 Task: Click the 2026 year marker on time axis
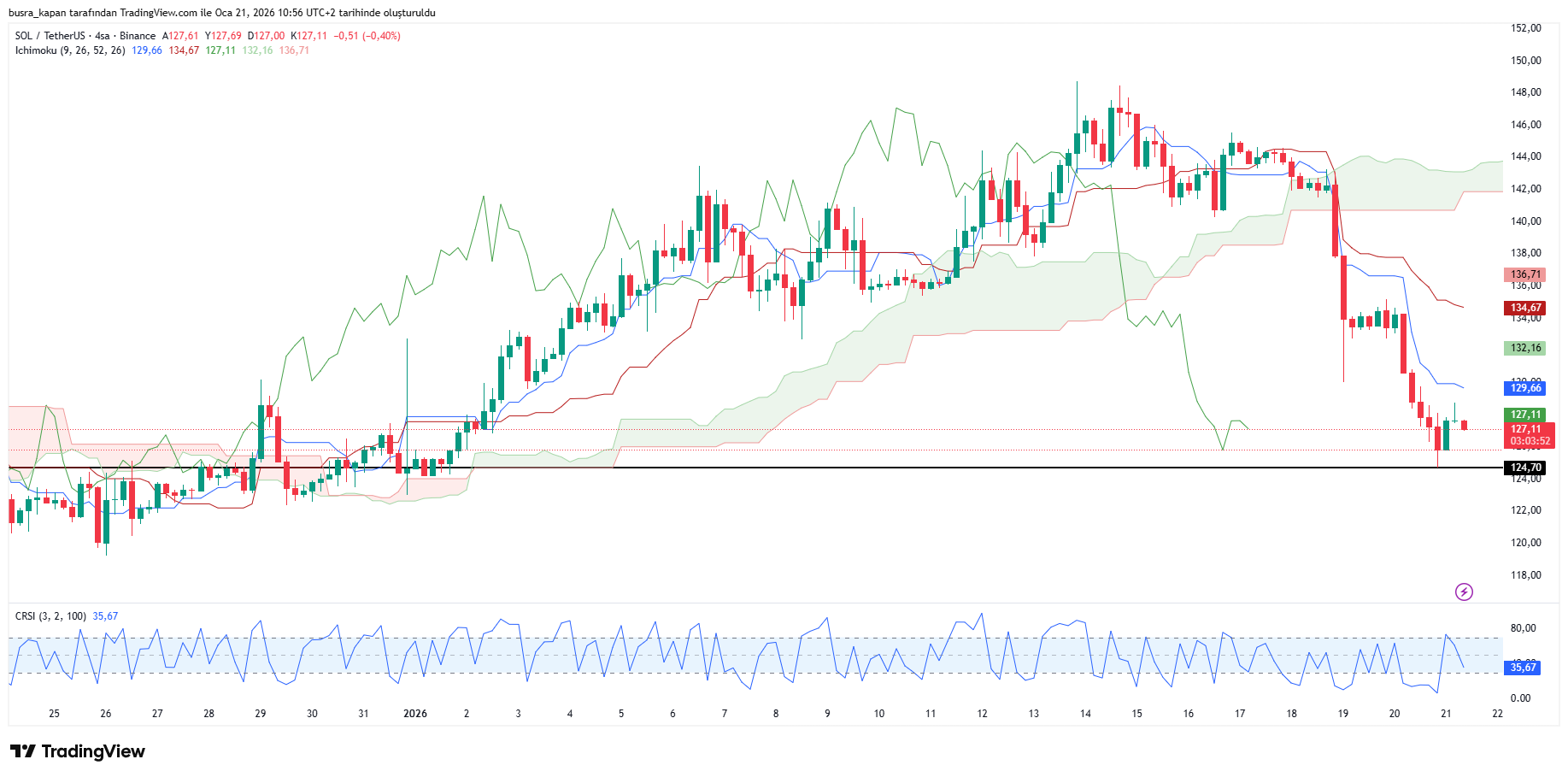[x=415, y=714]
